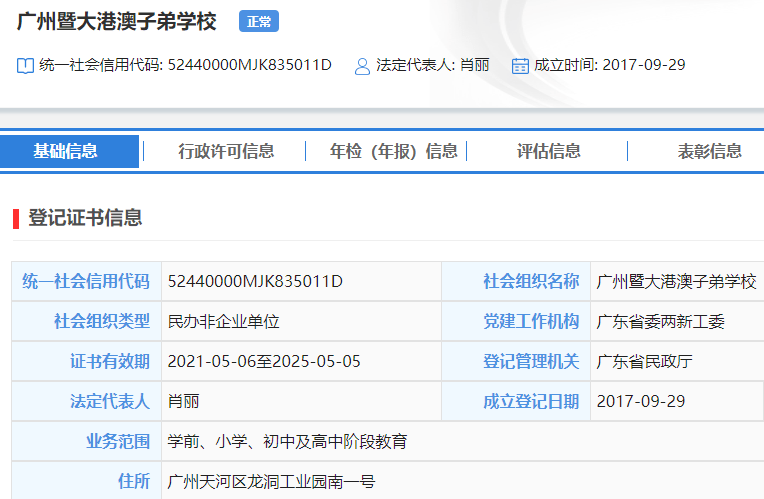Open the 年检（年报）信息 tab

pos(394,151)
